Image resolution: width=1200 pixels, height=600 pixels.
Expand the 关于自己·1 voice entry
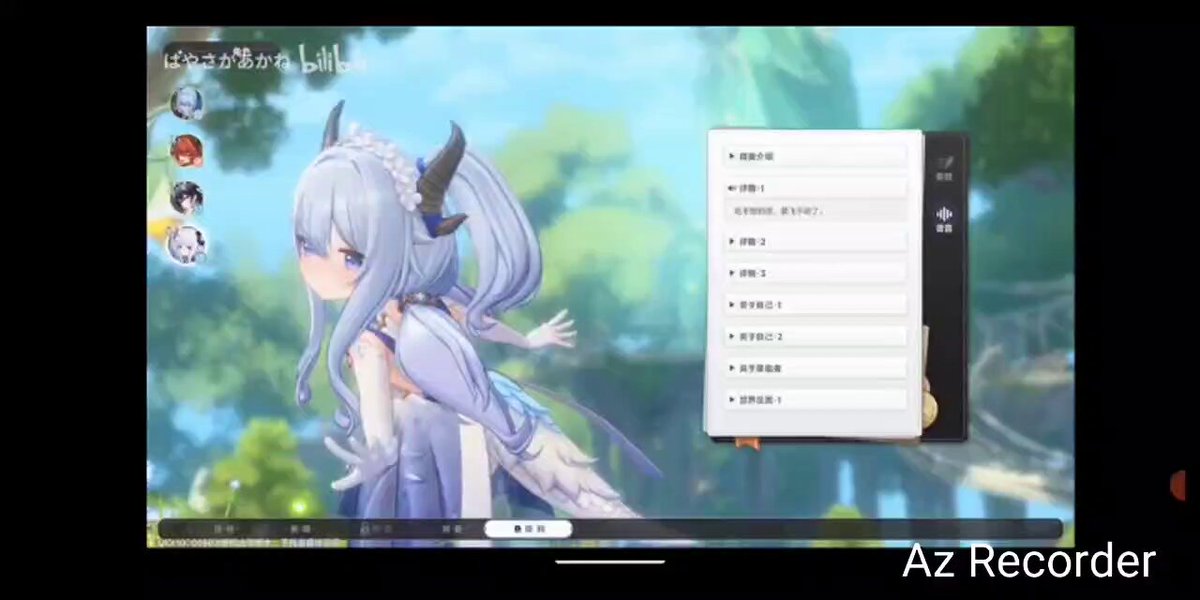click(815, 304)
